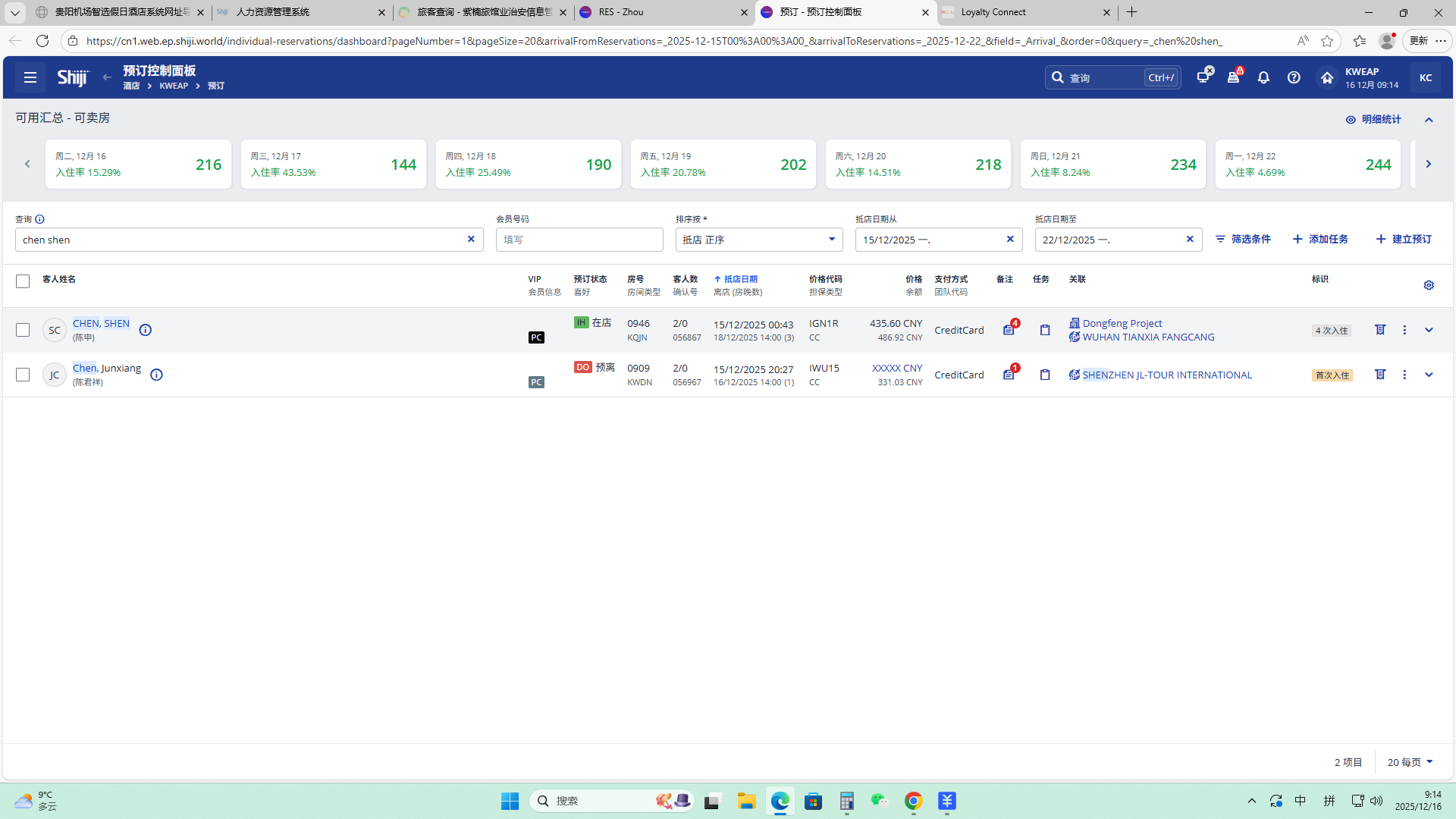Click info icon beside CHEN, SHEN

(x=146, y=330)
